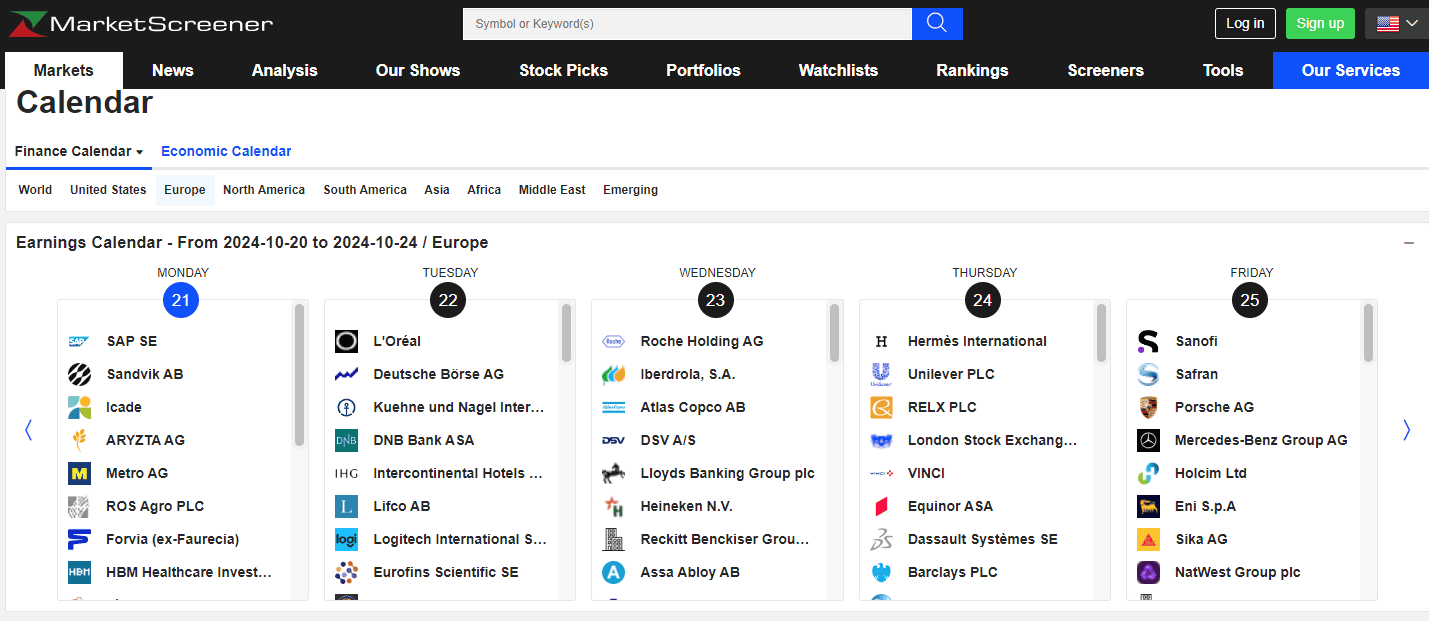Image resolution: width=1429 pixels, height=621 pixels.
Task: Open the HBM Healthcare Investments link
Action: (x=189, y=572)
